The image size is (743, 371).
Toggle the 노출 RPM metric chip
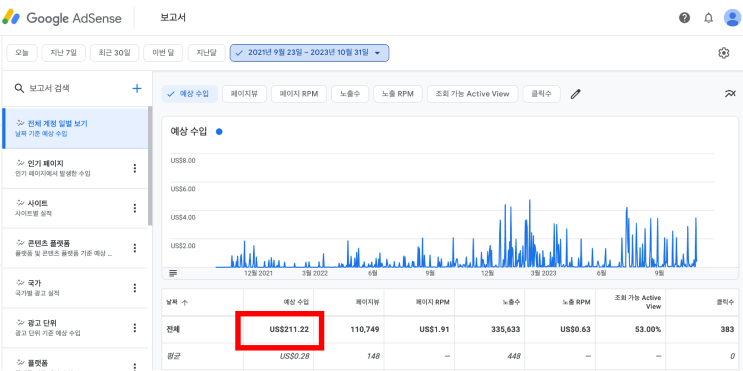[398, 94]
